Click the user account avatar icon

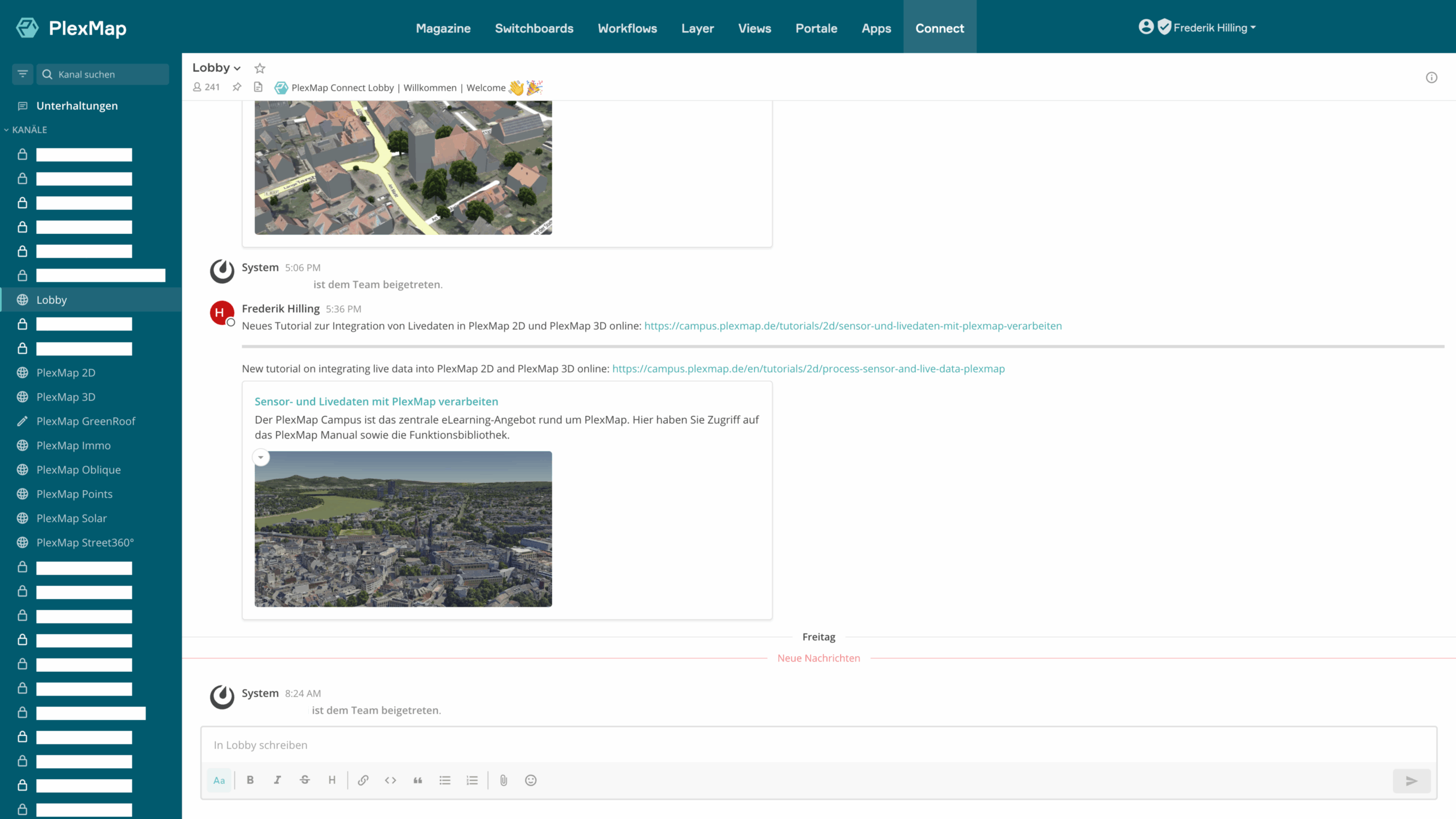coord(1146,27)
